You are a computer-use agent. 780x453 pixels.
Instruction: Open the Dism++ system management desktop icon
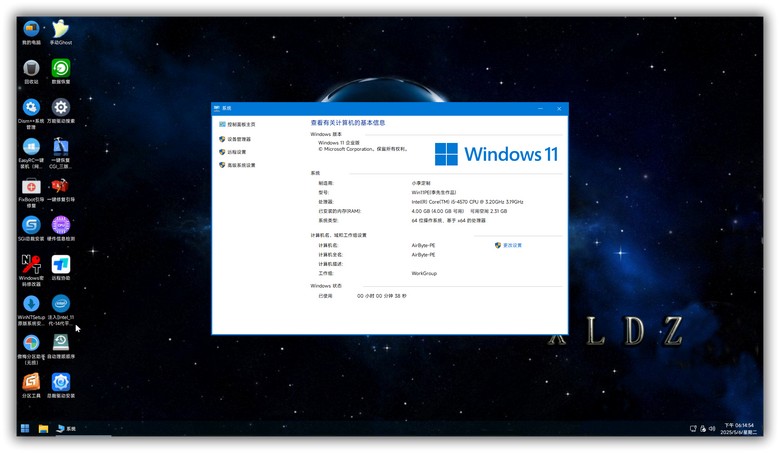click(x=31, y=107)
